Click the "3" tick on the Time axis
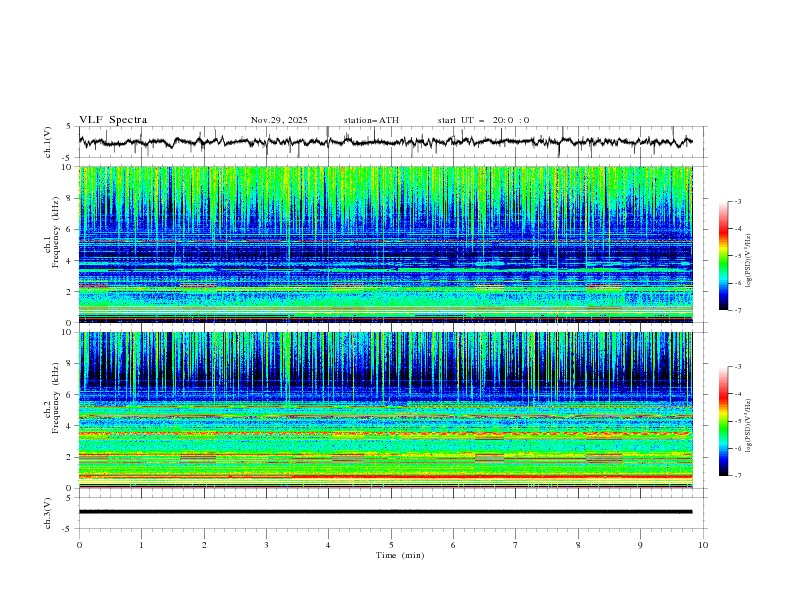Image resolution: width=792 pixels, height=612 pixels. pos(266,545)
